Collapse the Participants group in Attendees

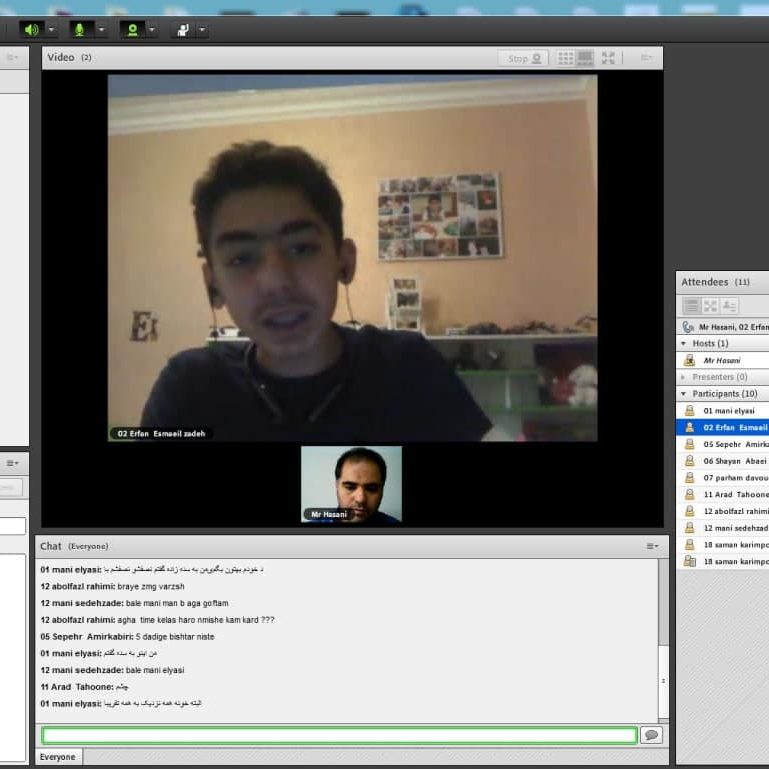[x=683, y=394]
